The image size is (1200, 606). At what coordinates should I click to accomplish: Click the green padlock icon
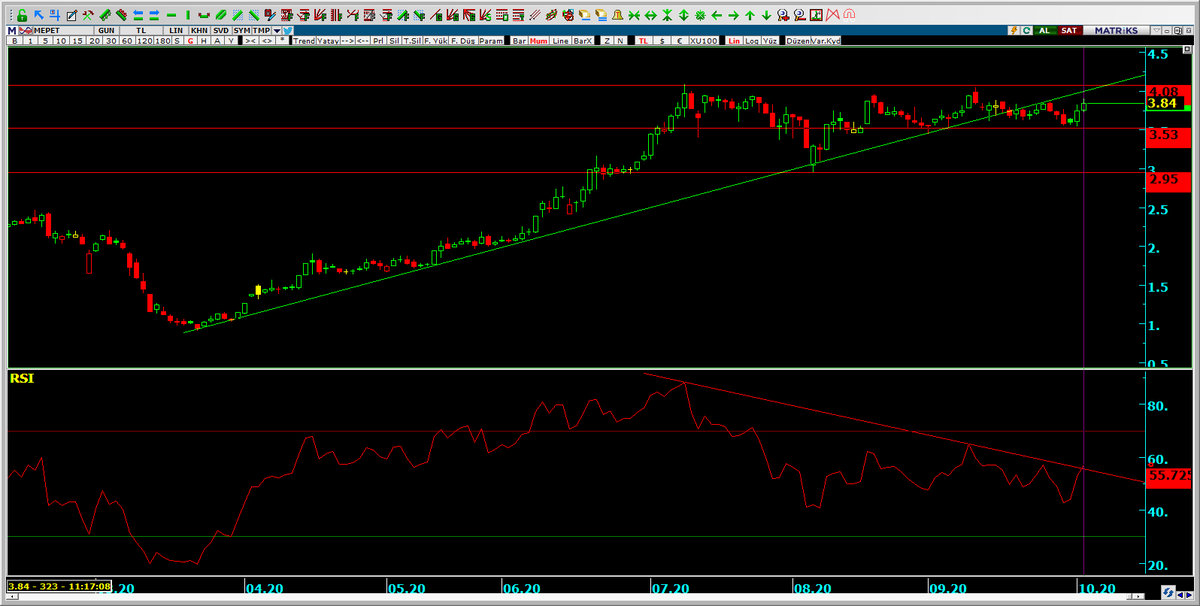21,15
